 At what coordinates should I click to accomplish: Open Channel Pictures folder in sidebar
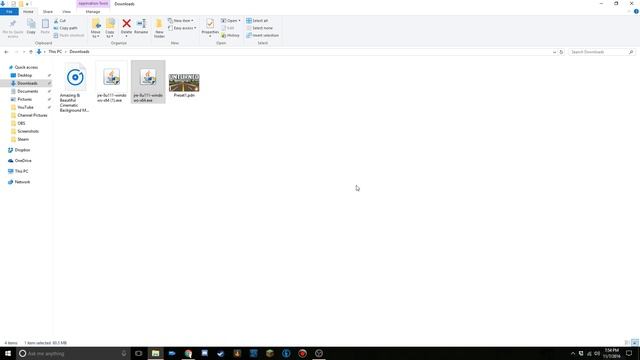tap(32, 116)
